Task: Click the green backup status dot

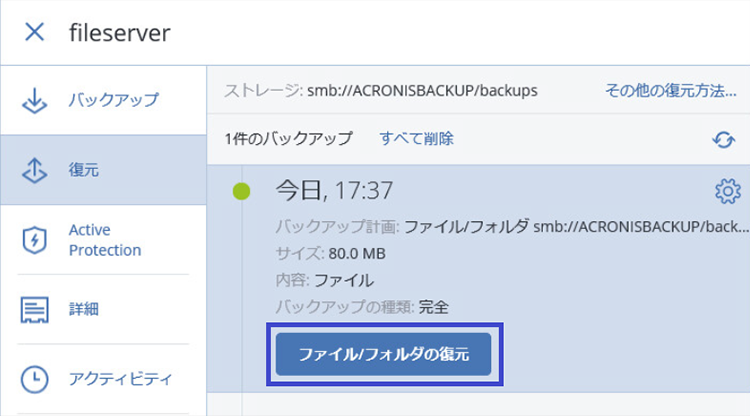Action: coord(241,191)
